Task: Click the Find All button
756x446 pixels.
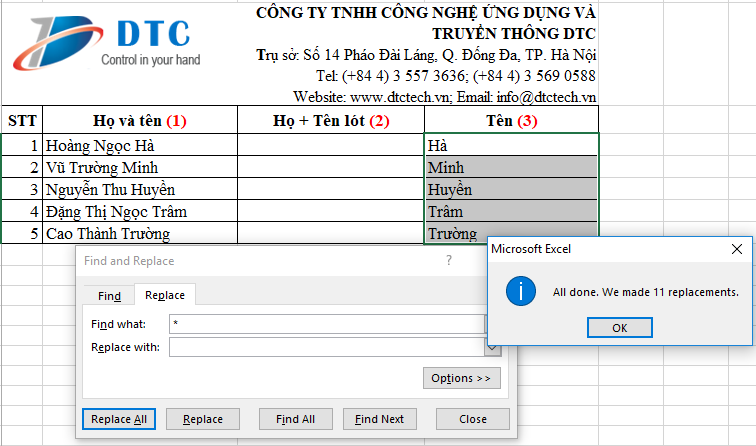Action: coord(295,419)
